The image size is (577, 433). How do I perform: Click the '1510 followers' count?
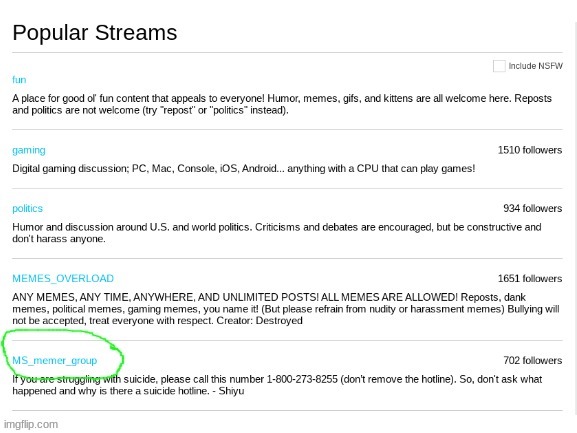point(530,150)
